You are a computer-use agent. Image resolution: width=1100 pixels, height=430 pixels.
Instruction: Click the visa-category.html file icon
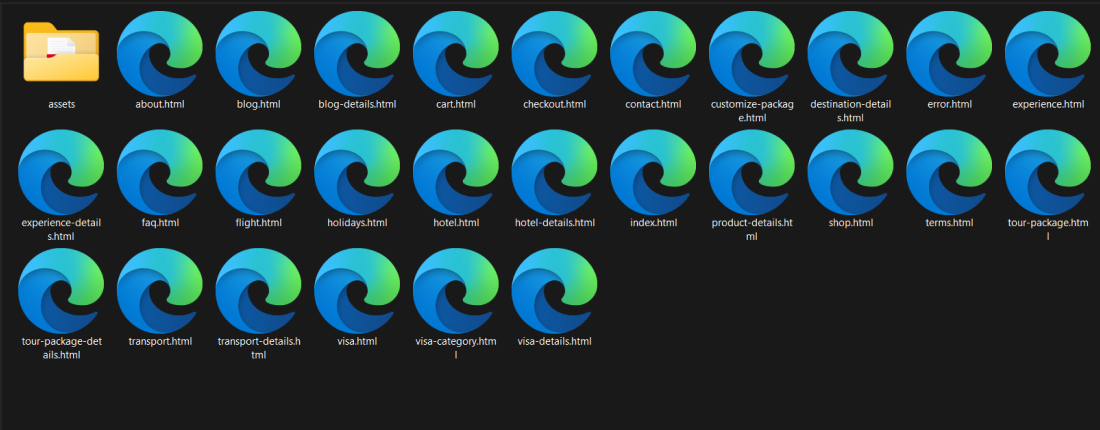(x=456, y=291)
